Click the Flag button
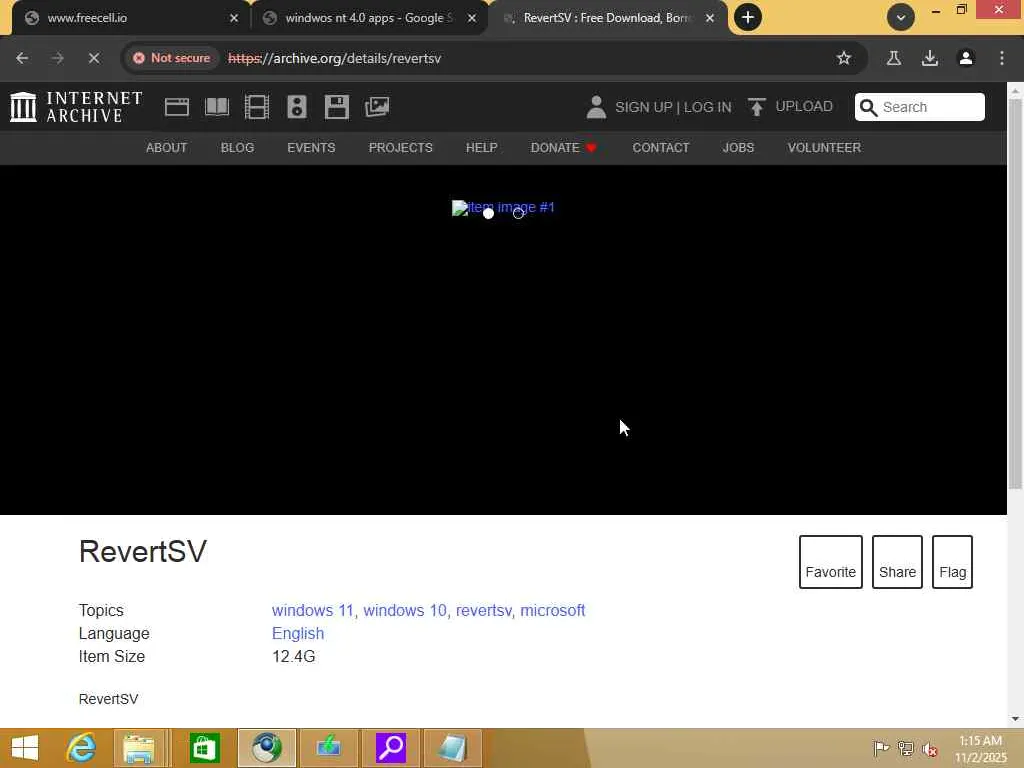 952,562
